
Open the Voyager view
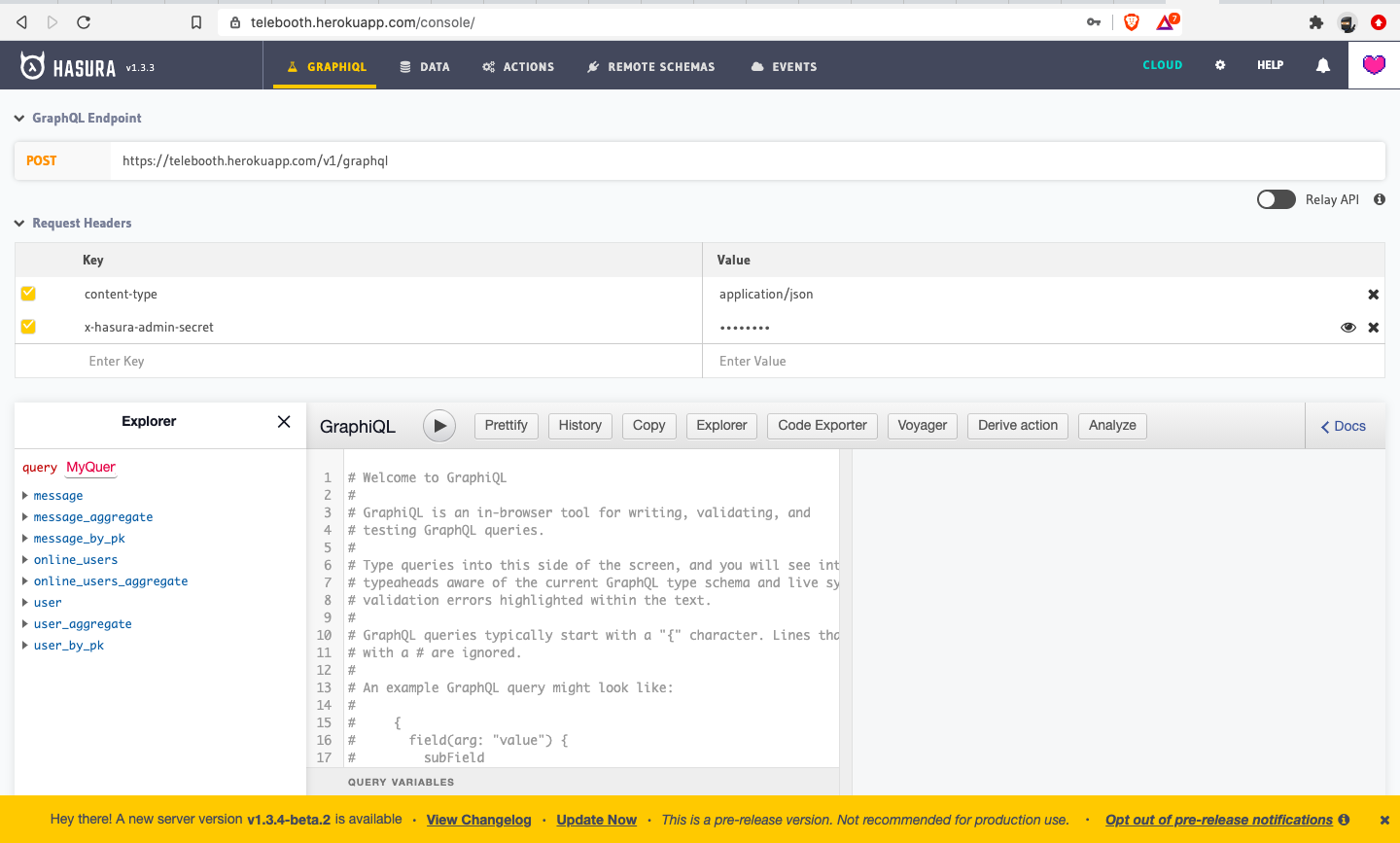coord(923,426)
